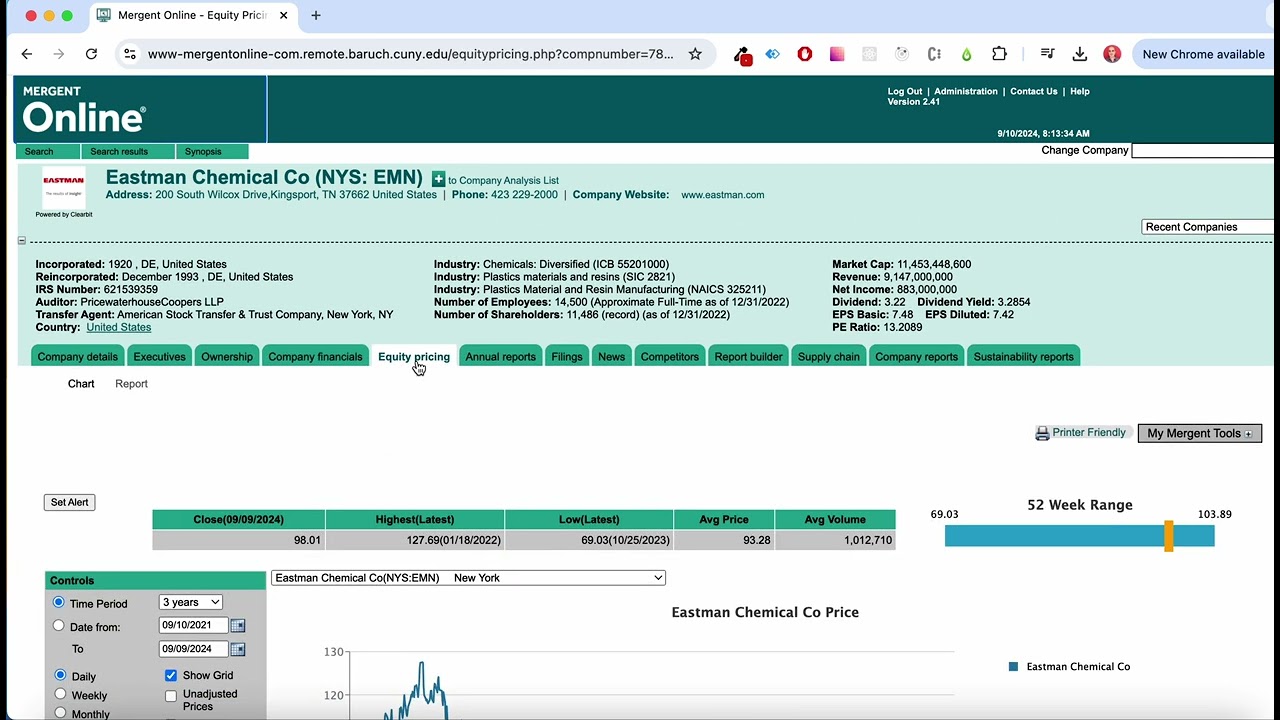Open the Help link

click(x=1080, y=91)
